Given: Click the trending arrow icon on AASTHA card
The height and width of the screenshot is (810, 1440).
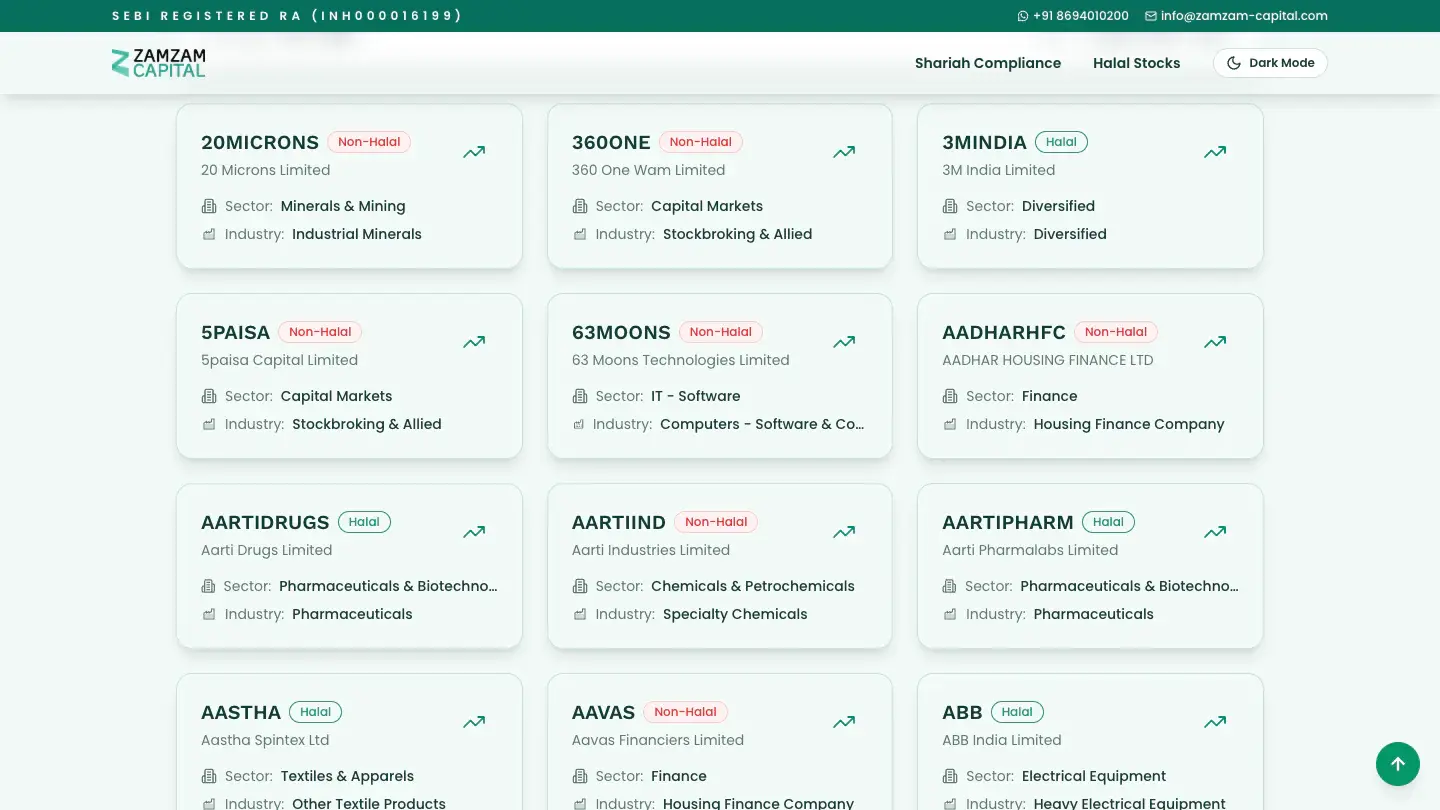Looking at the screenshot, I should point(474,722).
